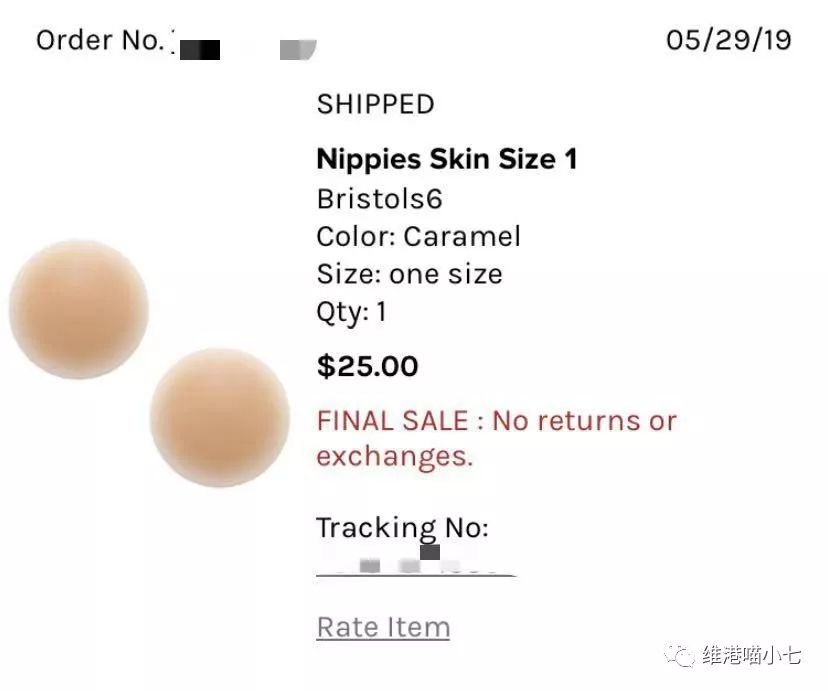Select the upper-left Nippies product image
The image size is (828, 691).
pos(79,309)
